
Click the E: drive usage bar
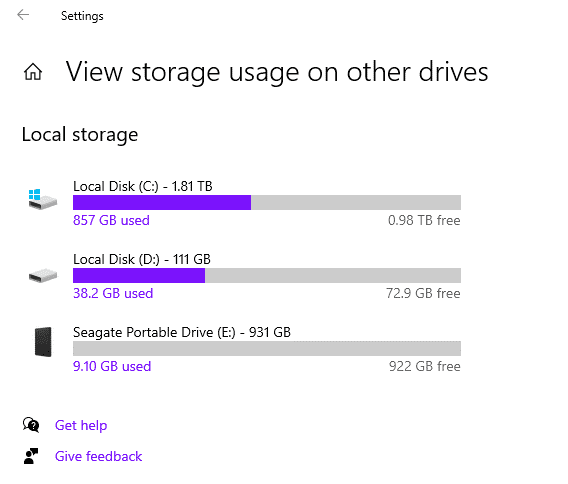pyautogui.click(x=267, y=349)
